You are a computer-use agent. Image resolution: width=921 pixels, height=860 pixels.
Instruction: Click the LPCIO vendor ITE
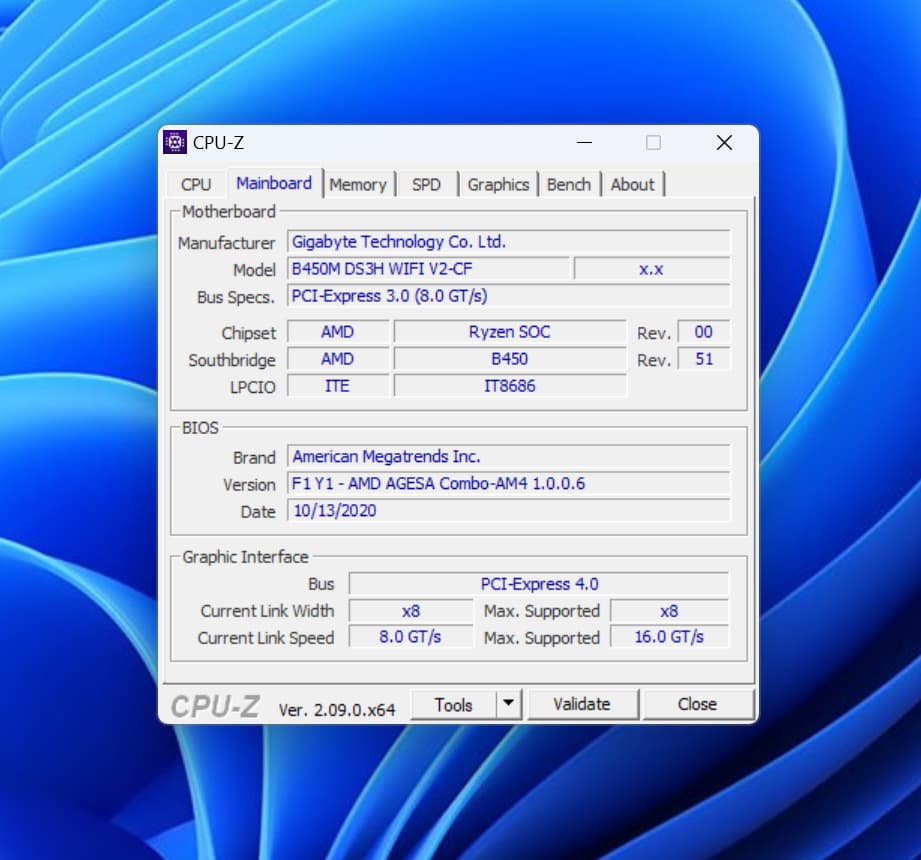[338, 386]
